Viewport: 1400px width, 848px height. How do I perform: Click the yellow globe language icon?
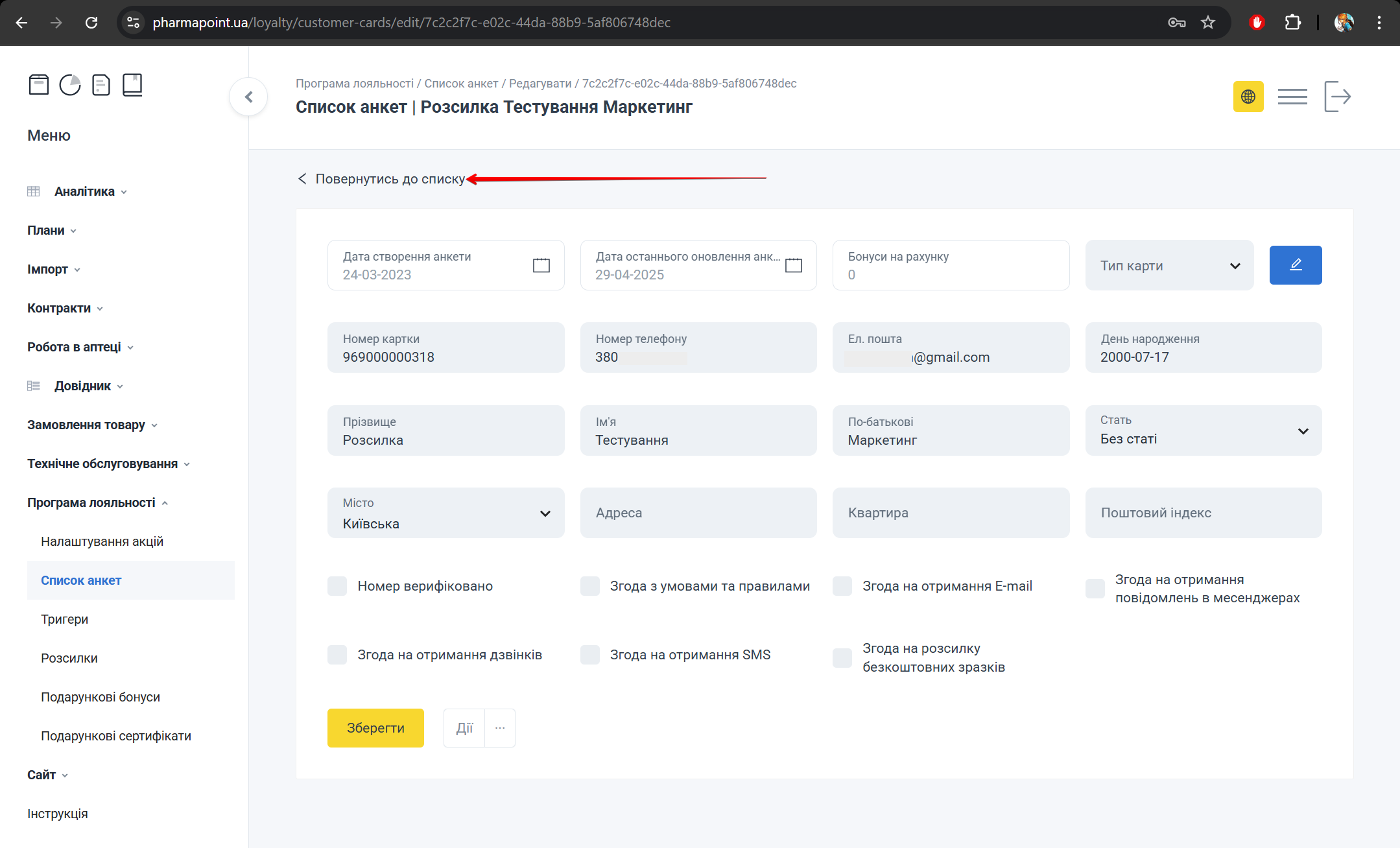tap(1248, 97)
